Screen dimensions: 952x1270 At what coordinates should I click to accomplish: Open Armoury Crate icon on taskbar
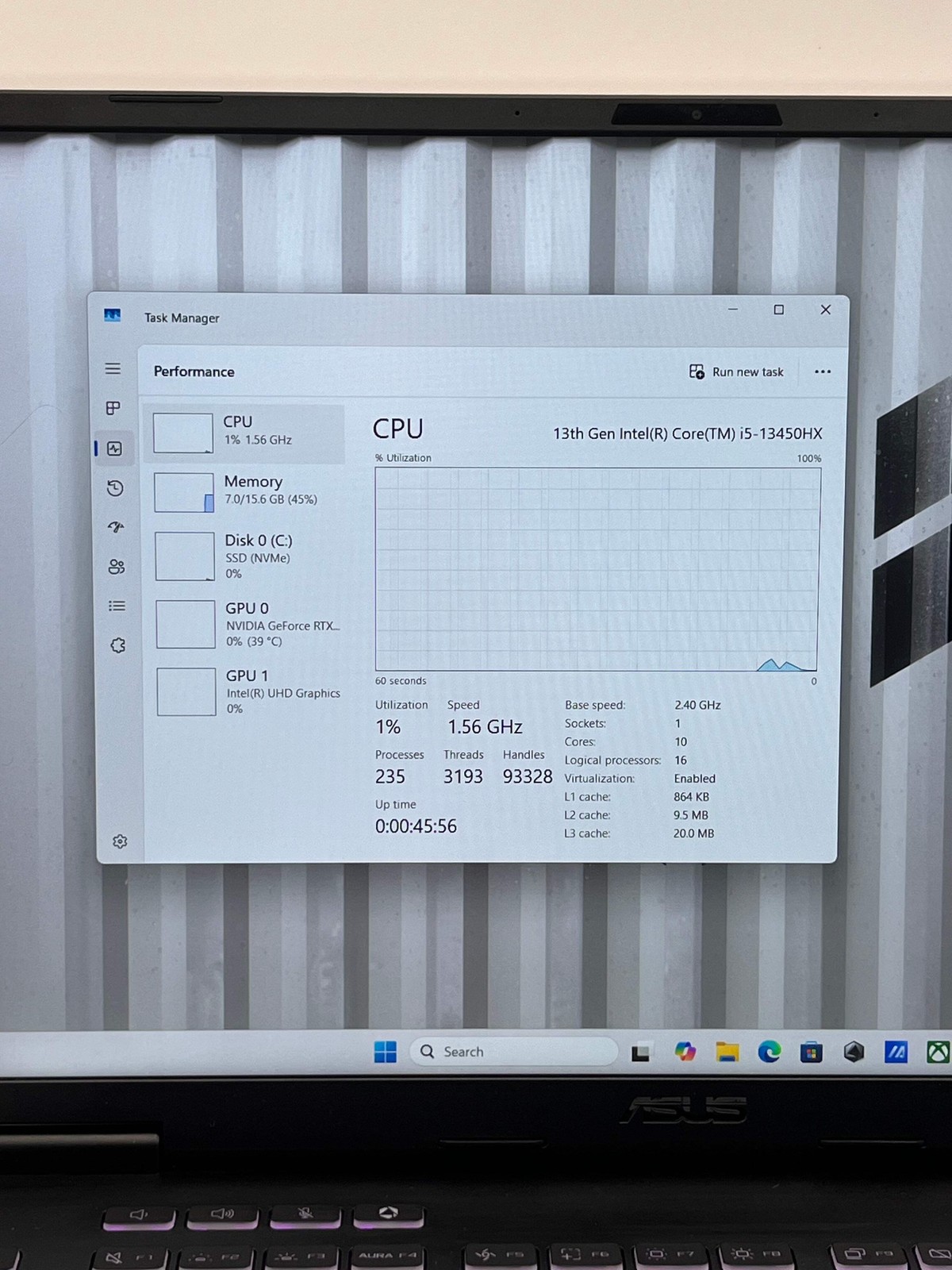(854, 1053)
